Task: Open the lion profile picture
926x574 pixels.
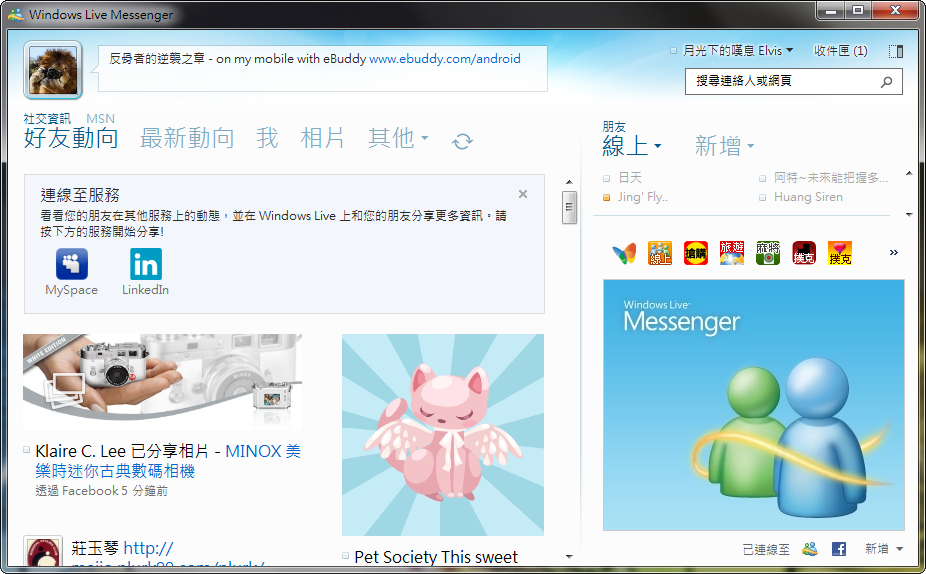Action: tap(53, 70)
